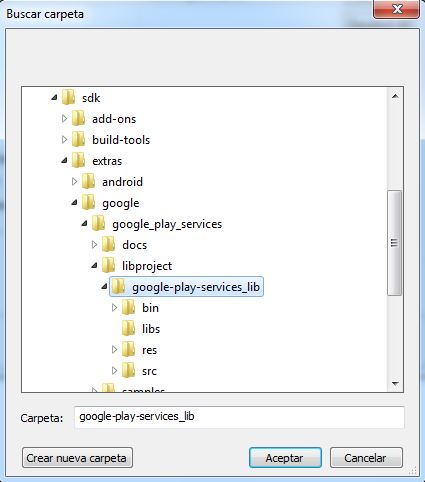
Task: Click Crear nueva carpeta button
Action: point(77,458)
